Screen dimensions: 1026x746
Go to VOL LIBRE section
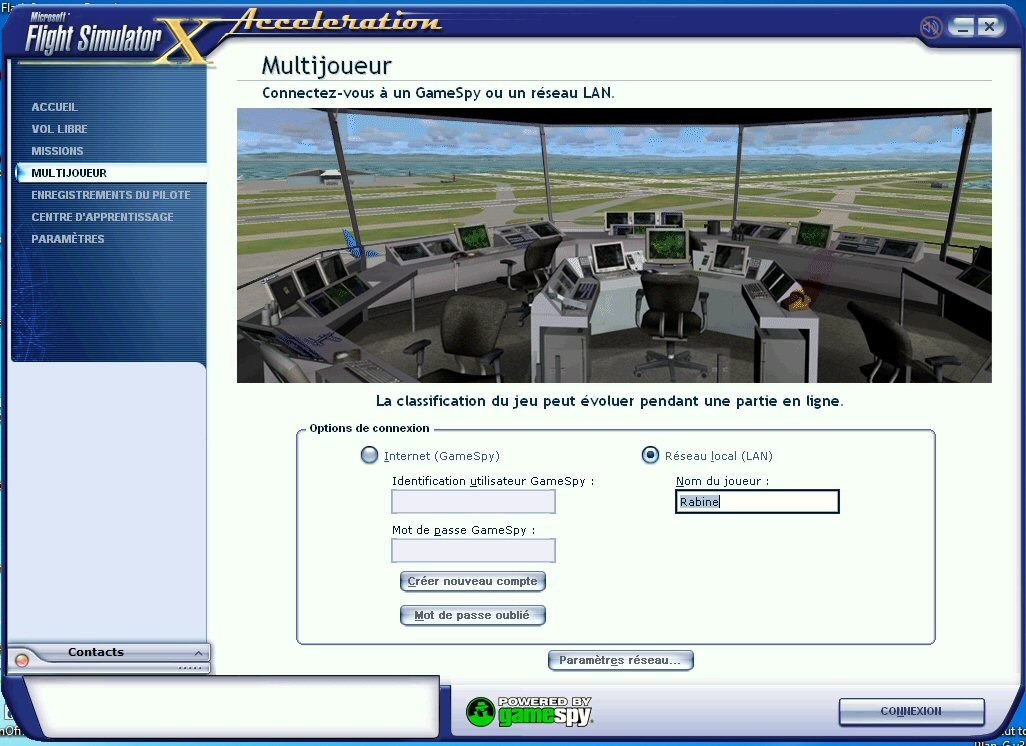point(60,129)
